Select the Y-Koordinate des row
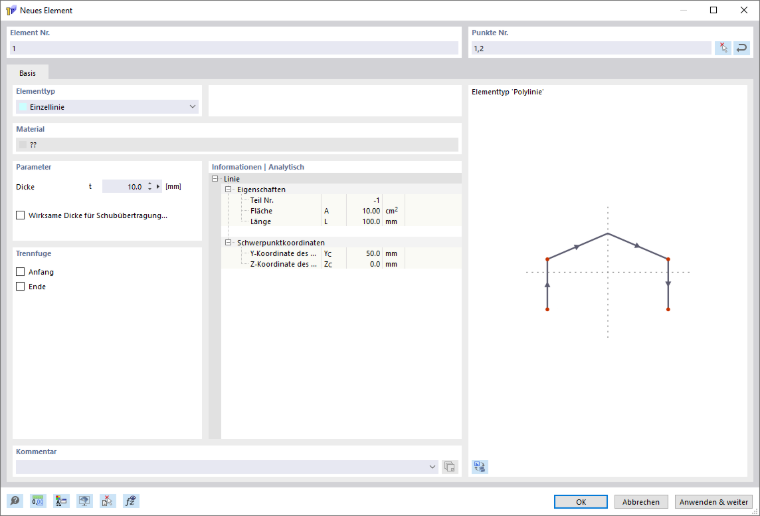The height and width of the screenshot is (516, 760). pyautogui.click(x=341, y=253)
